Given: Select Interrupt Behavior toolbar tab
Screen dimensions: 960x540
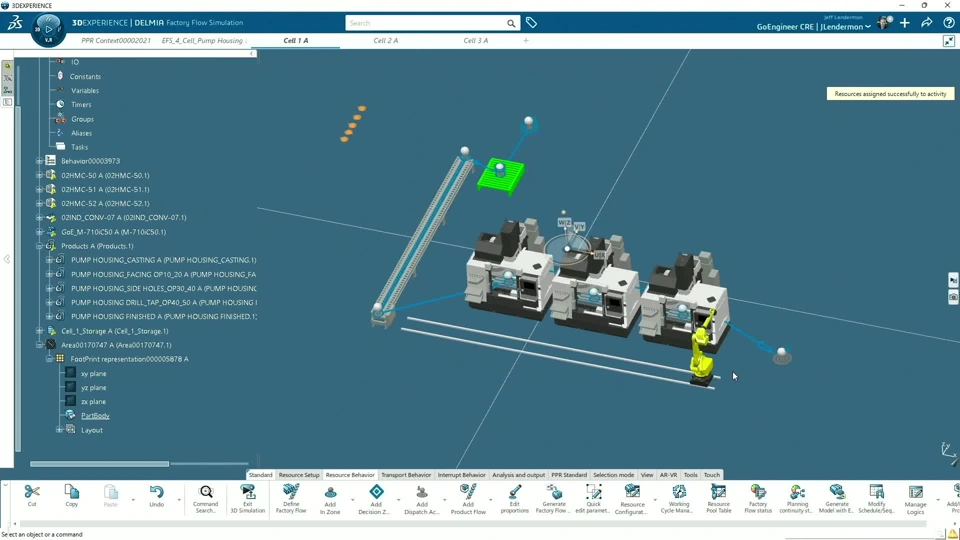Looking at the screenshot, I should coord(462,474).
